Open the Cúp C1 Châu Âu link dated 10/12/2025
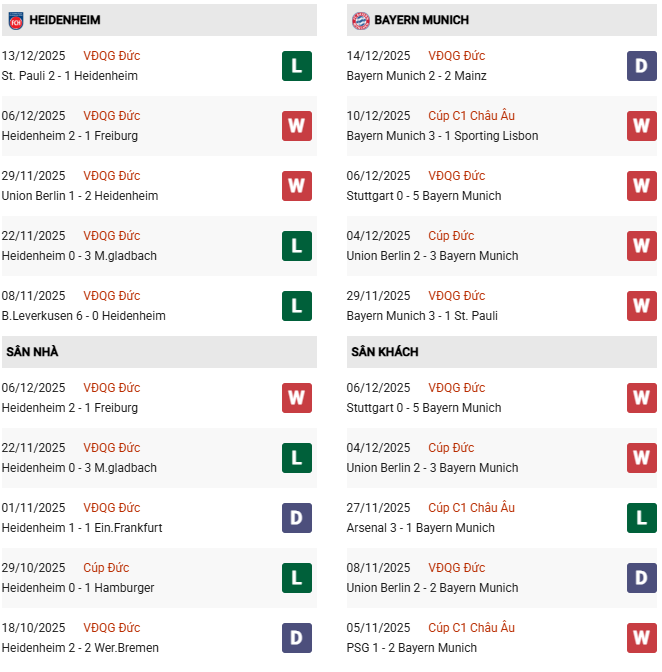This screenshot has width=662, height=672. pyautogui.click(x=471, y=116)
